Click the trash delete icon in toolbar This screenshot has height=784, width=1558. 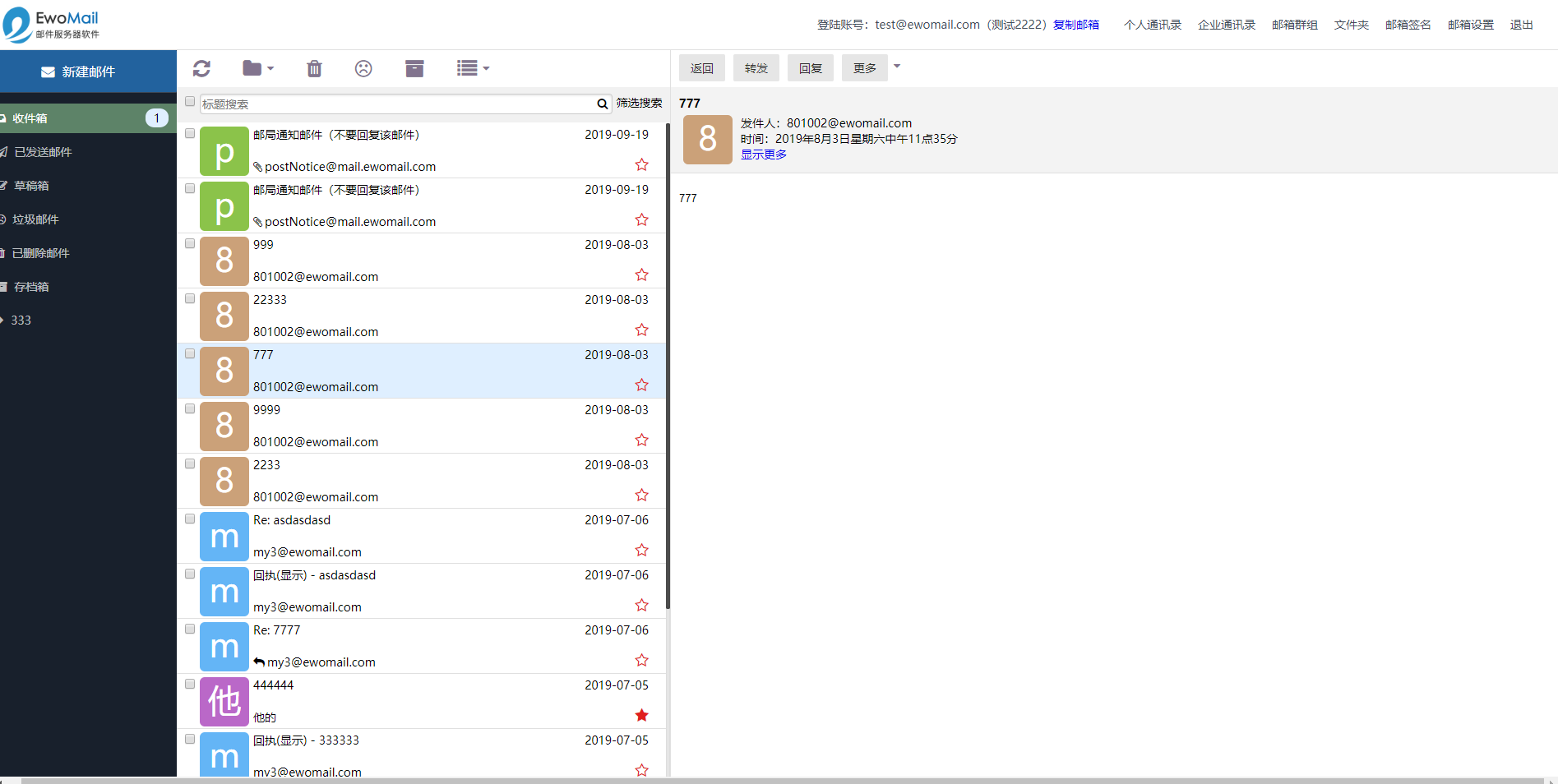click(x=314, y=68)
